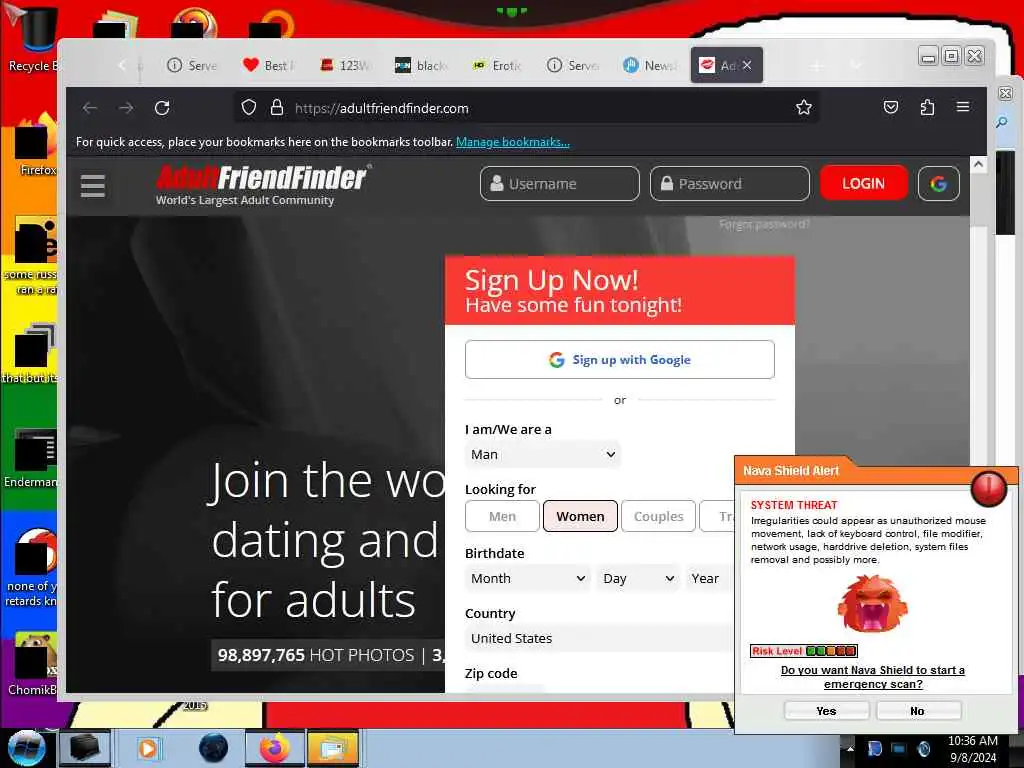Open the Windows Media Player taskbar icon
1024x768 pixels.
149,748
